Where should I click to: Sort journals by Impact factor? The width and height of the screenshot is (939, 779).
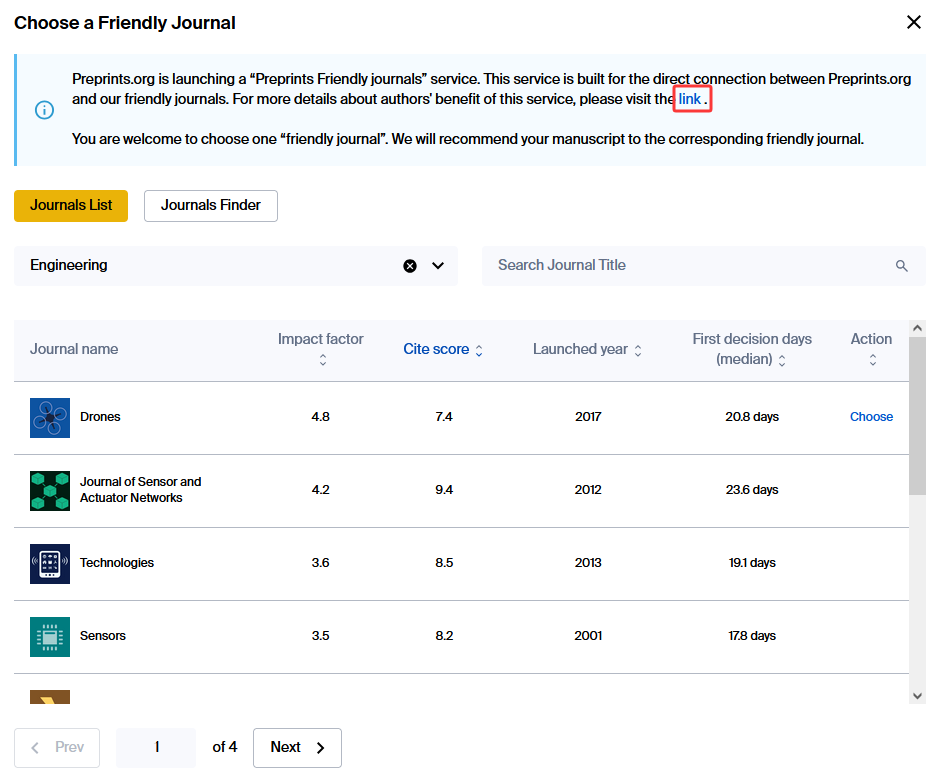[x=321, y=349]
